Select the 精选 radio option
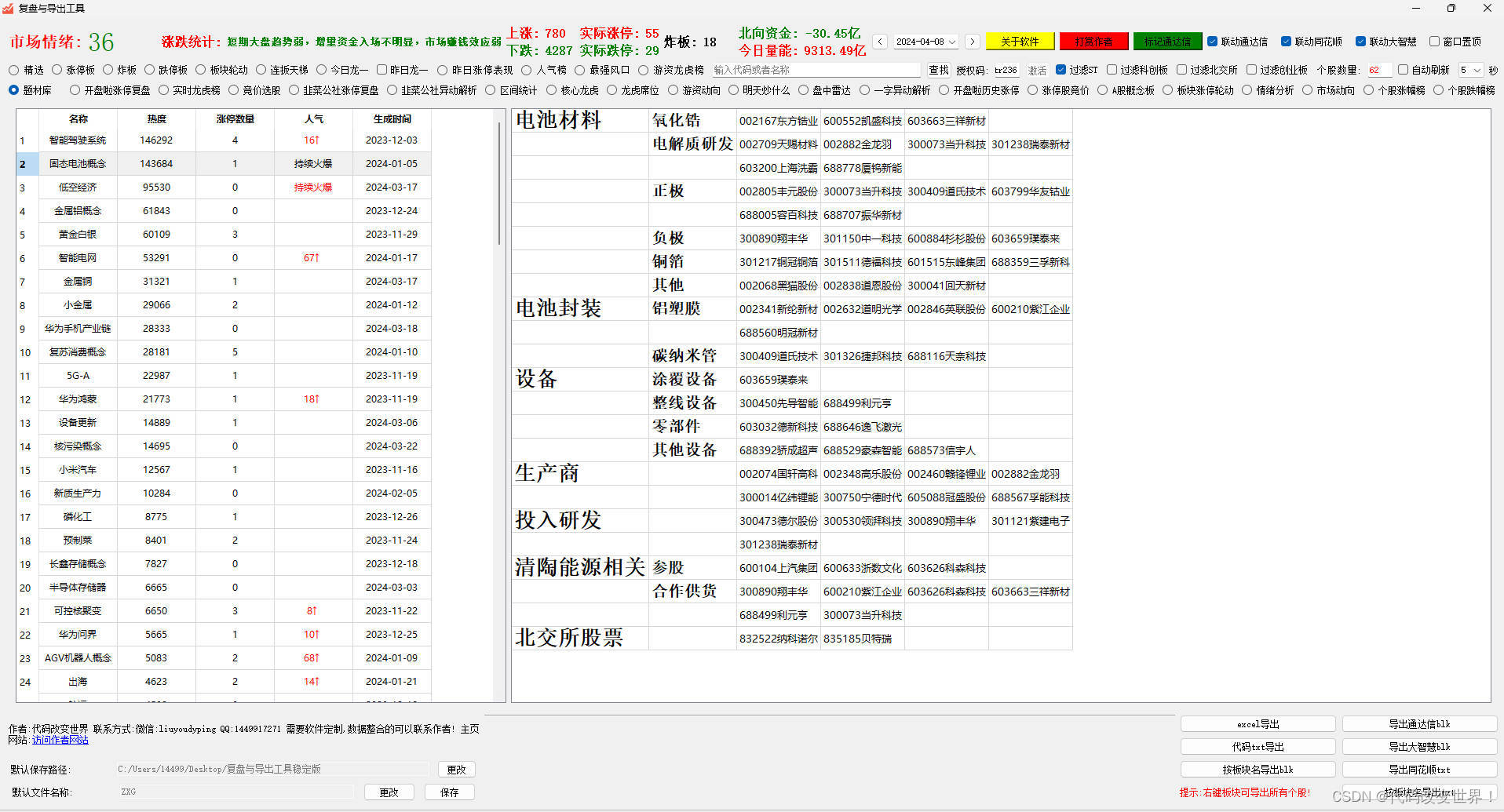This screenshot has height=812, width=1504. [x=13, y=70]
